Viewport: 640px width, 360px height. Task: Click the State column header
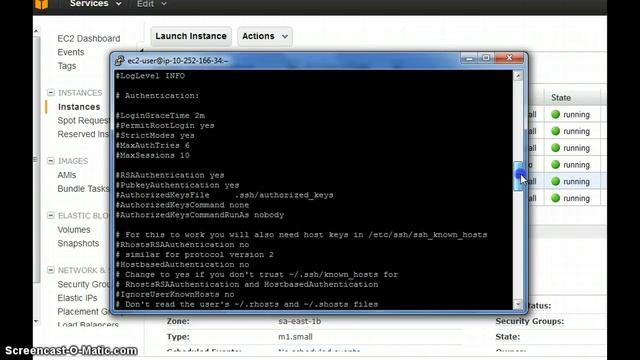561,98
